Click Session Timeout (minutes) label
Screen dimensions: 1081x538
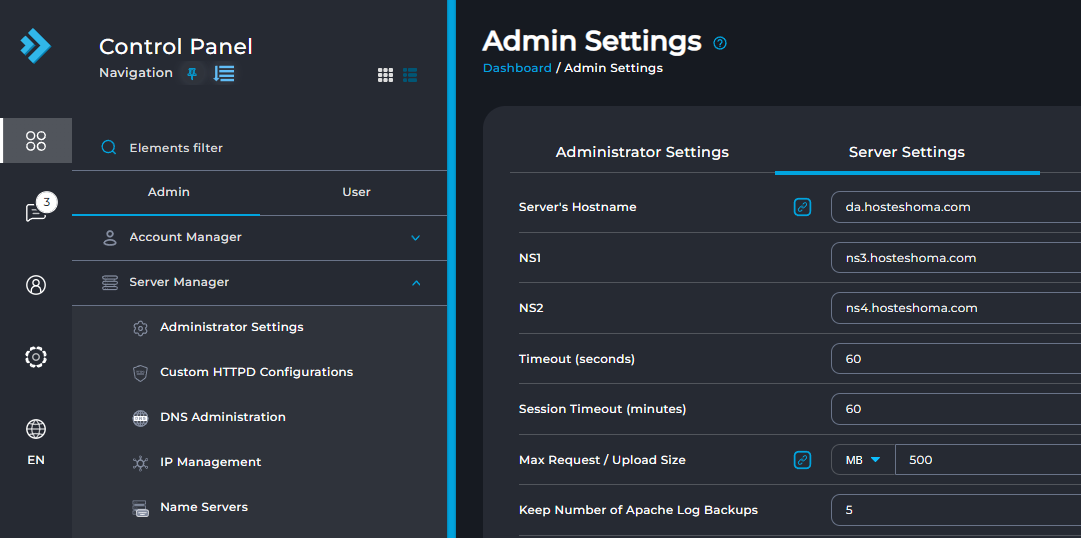603,409
